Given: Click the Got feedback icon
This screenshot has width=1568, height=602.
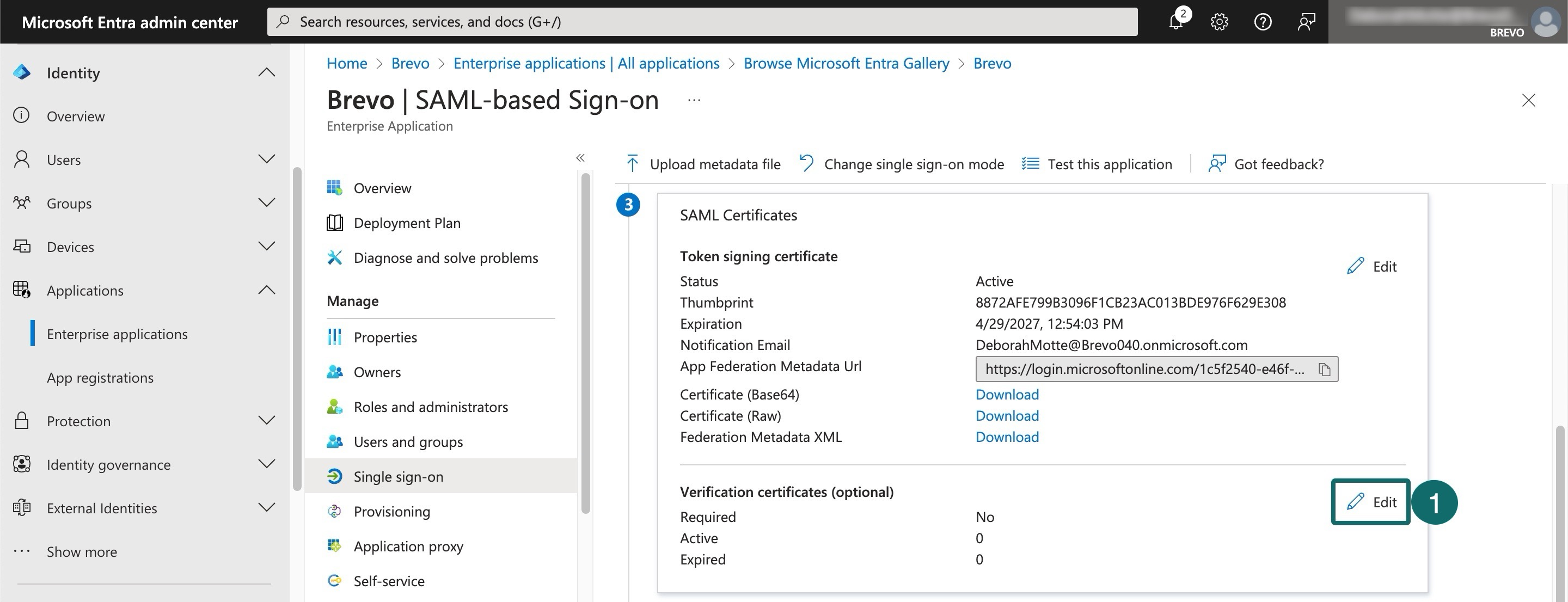Looking at the screenshot, I should pyautogui.click(x=1217, y=164).
